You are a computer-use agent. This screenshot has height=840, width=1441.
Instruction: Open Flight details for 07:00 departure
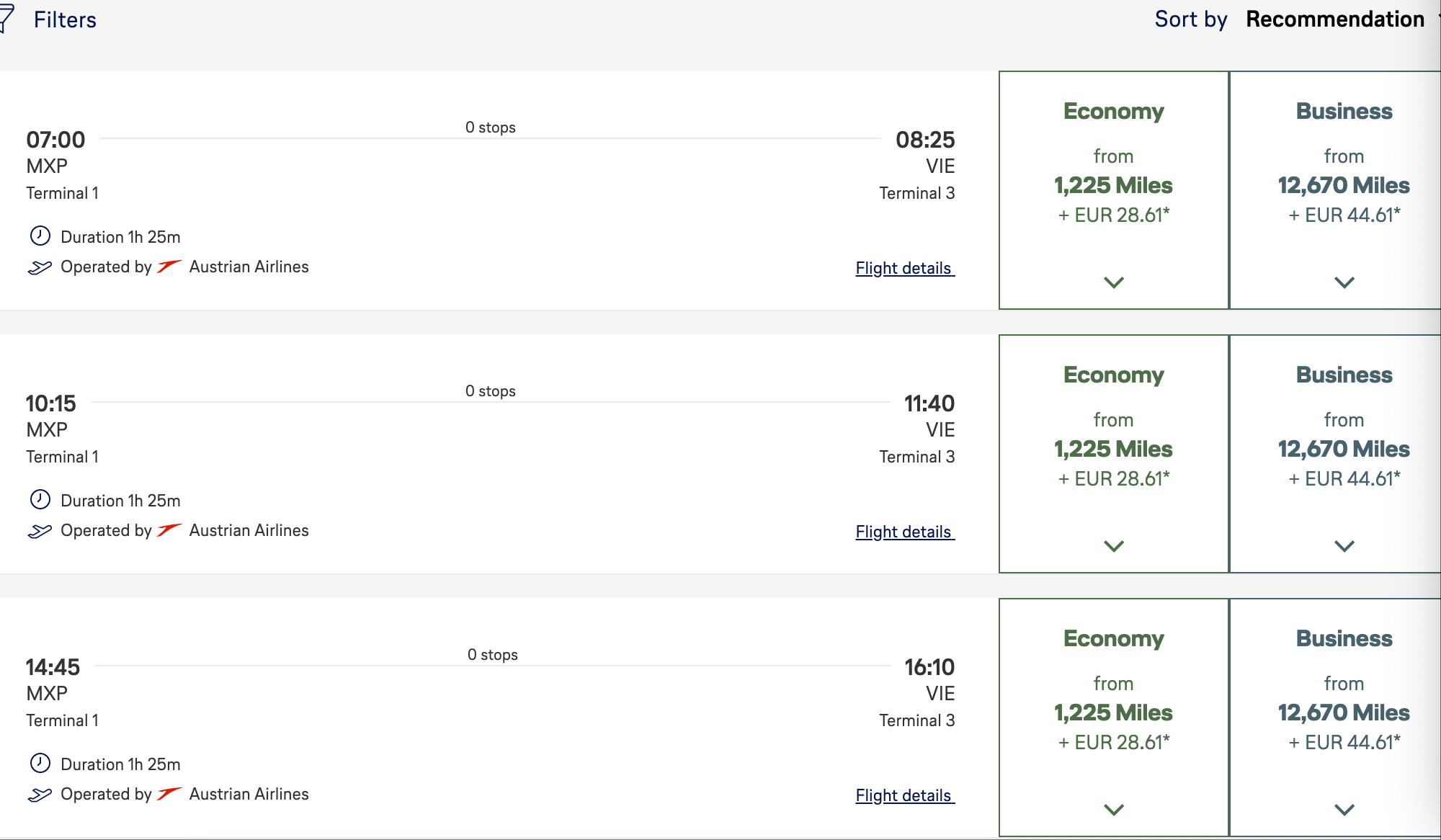[905, 268]
